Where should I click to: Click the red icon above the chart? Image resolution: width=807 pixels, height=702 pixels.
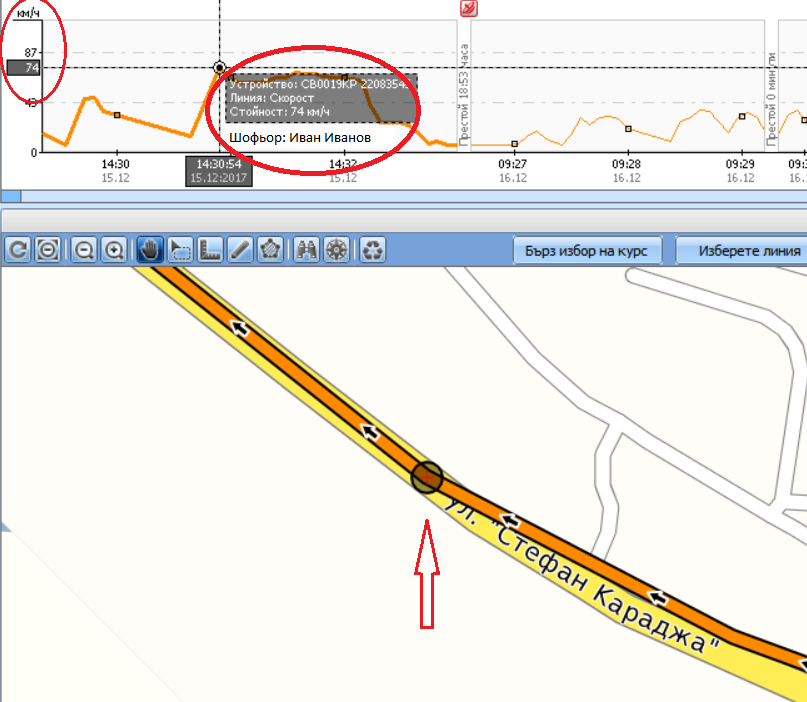(x=469, y=8)
